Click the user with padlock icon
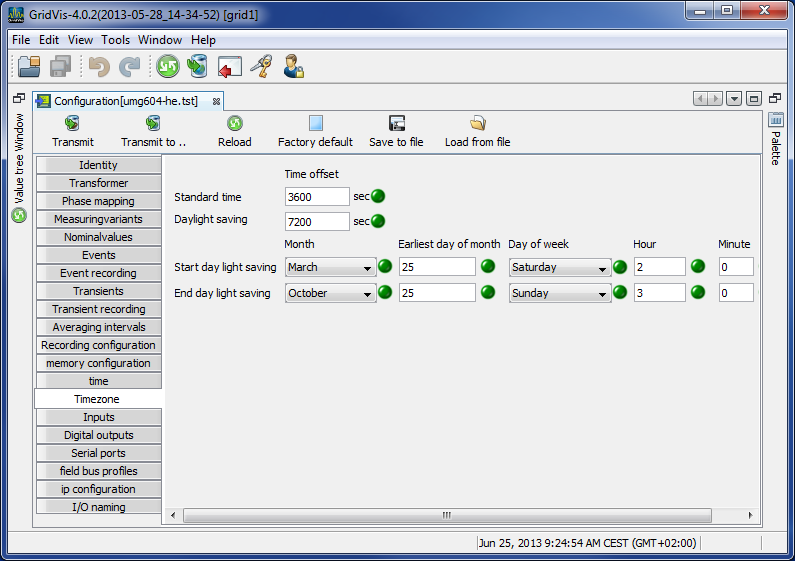 click(293, 67)
